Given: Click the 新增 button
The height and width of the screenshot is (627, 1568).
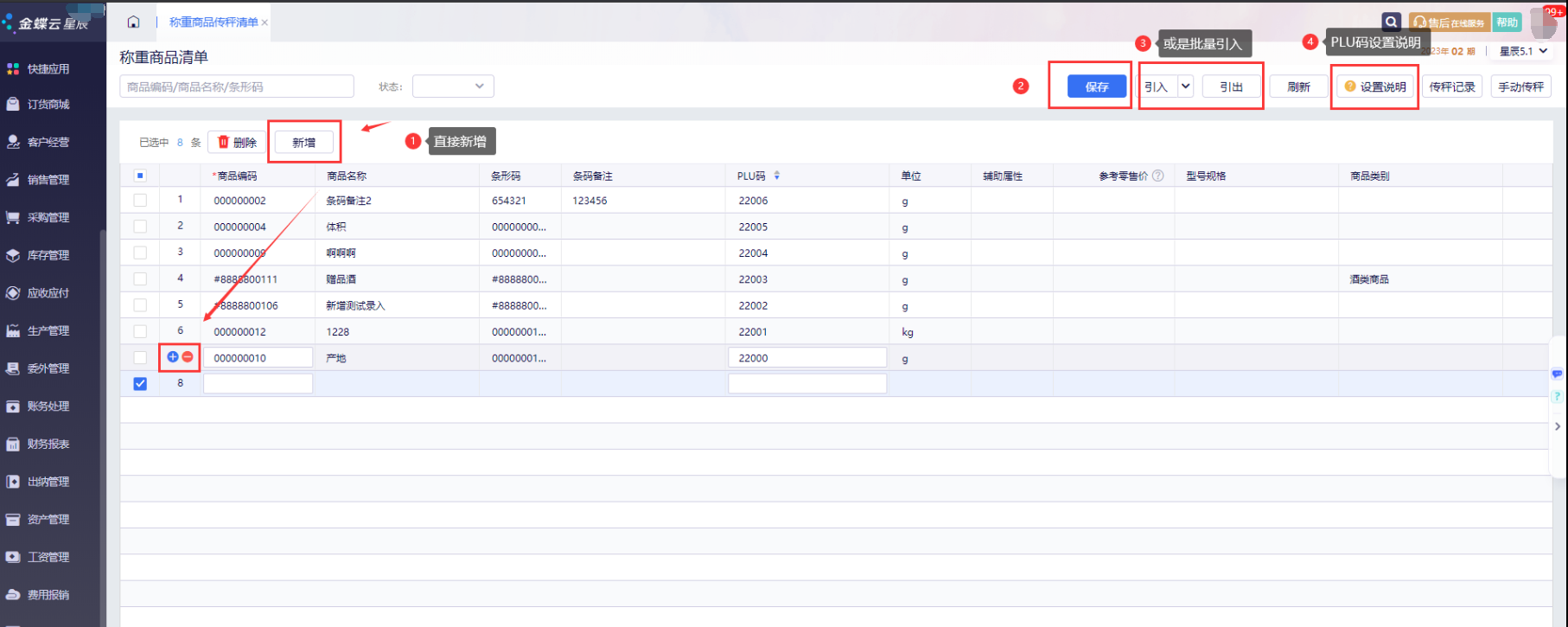Looking at the screenshot, I should click(304, 143).
